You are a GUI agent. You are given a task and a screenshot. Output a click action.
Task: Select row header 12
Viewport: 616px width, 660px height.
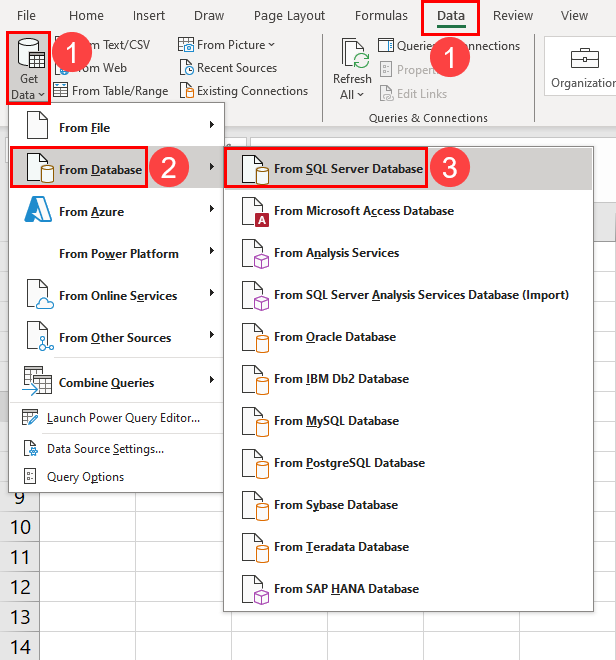click(x=20, y=587)
